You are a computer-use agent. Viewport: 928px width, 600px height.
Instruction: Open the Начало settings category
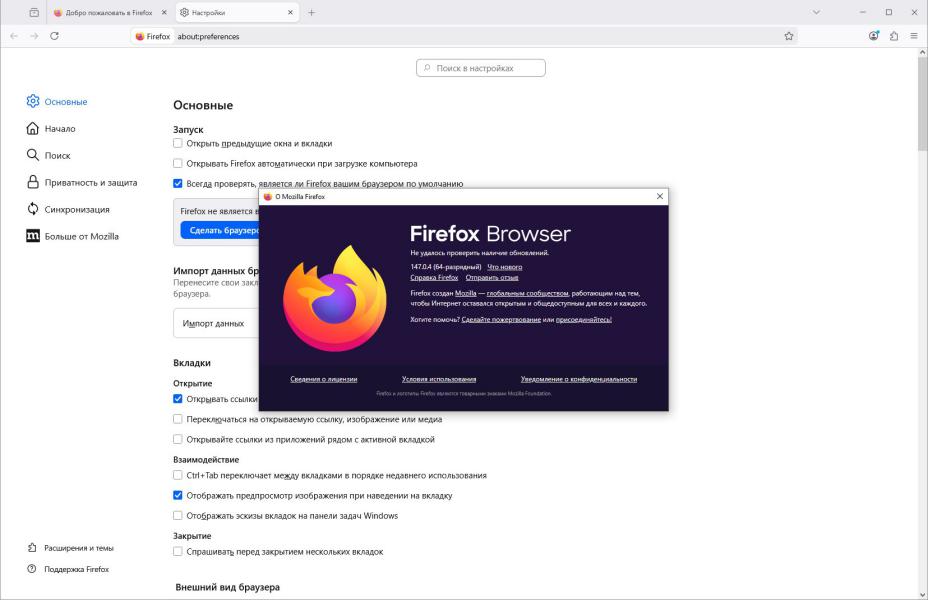(59, 128)
